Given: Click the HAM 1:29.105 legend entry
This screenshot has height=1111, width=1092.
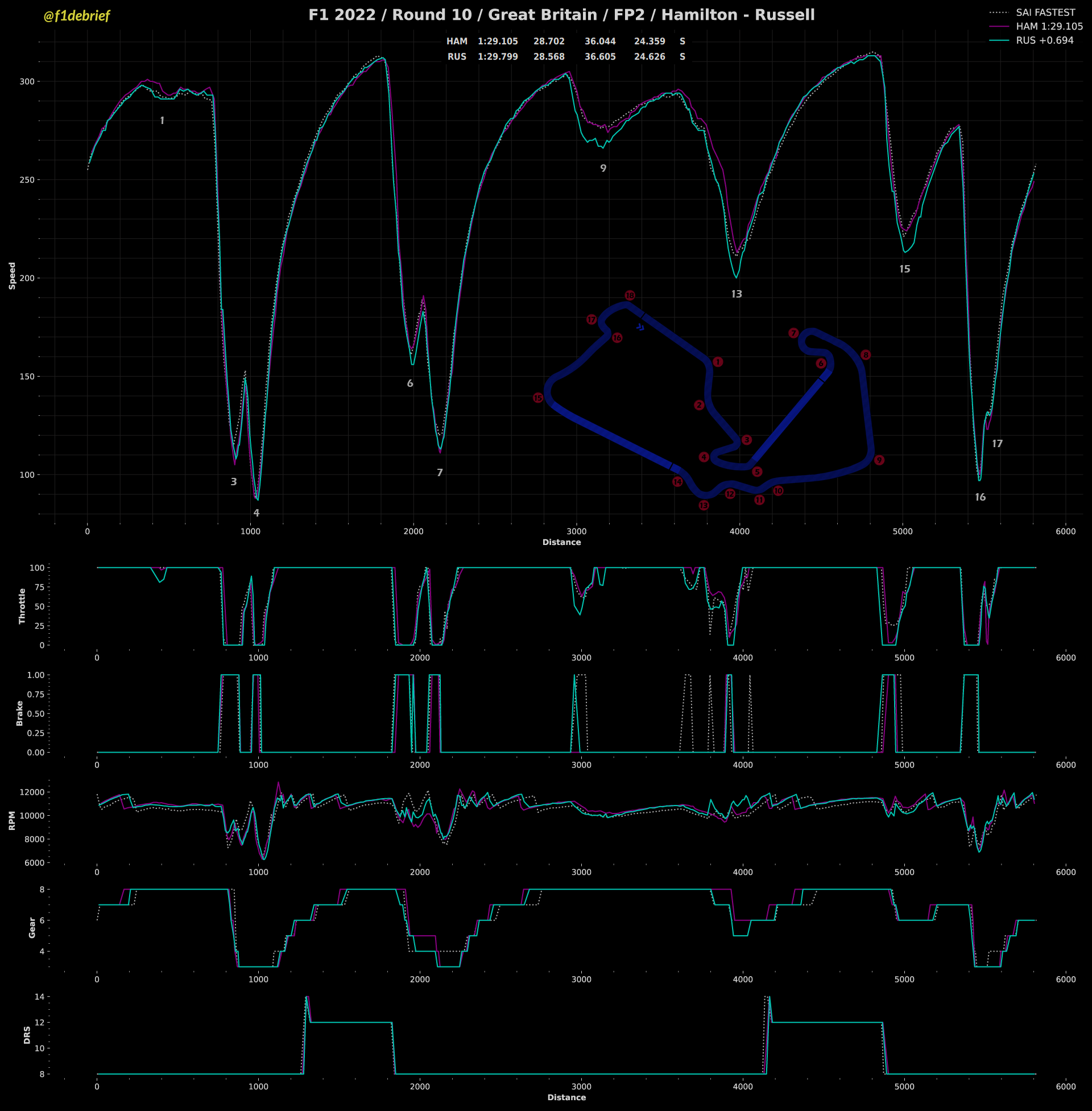Looking at the screenshot, I should 1049,26.
